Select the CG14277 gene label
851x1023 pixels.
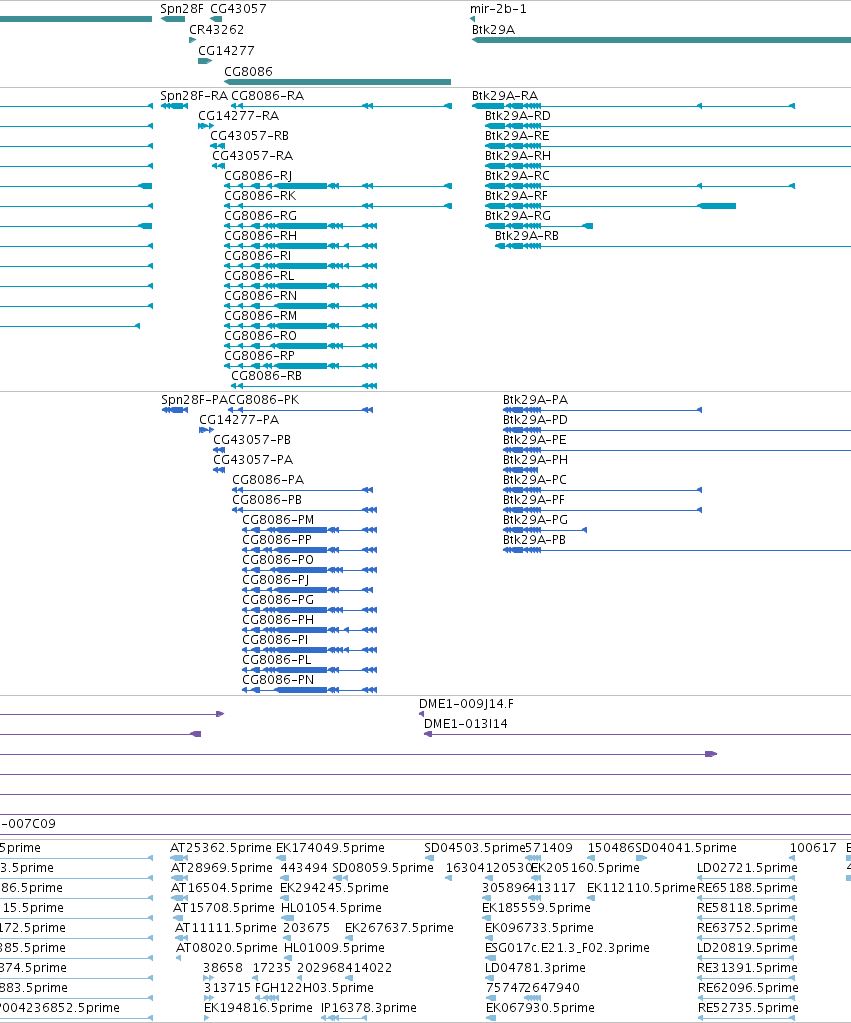[226, 51]
